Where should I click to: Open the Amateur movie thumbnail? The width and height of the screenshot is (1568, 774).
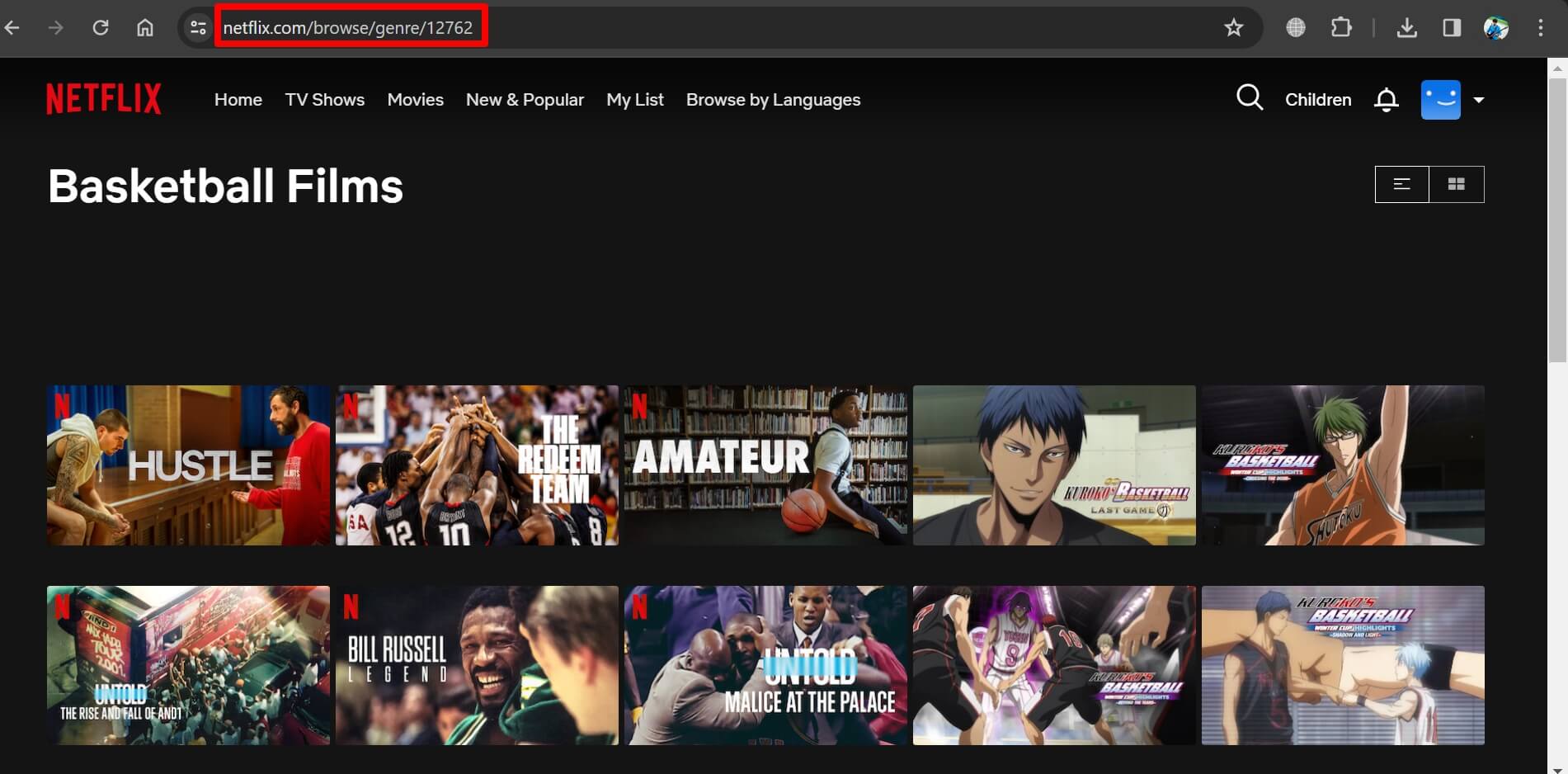[765, 465]
